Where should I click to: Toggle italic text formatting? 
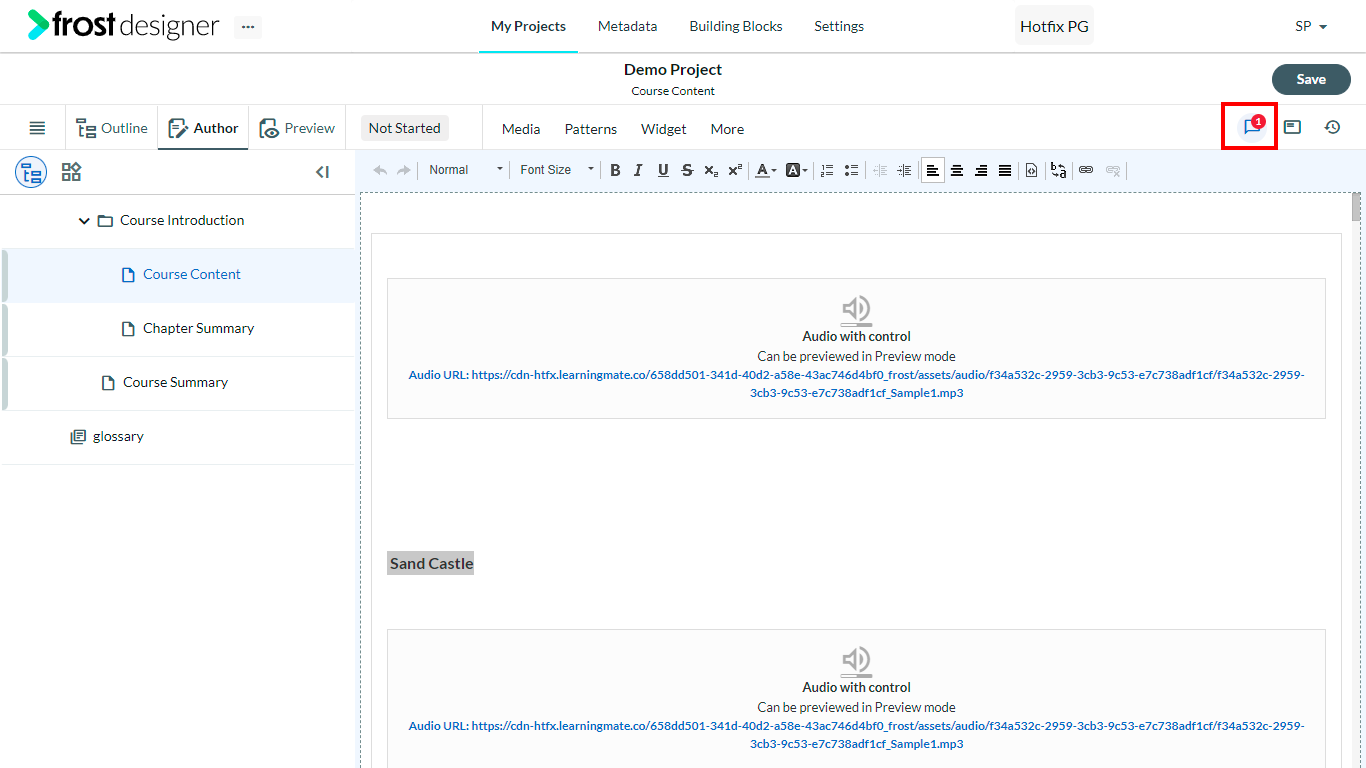coord(638,170)
